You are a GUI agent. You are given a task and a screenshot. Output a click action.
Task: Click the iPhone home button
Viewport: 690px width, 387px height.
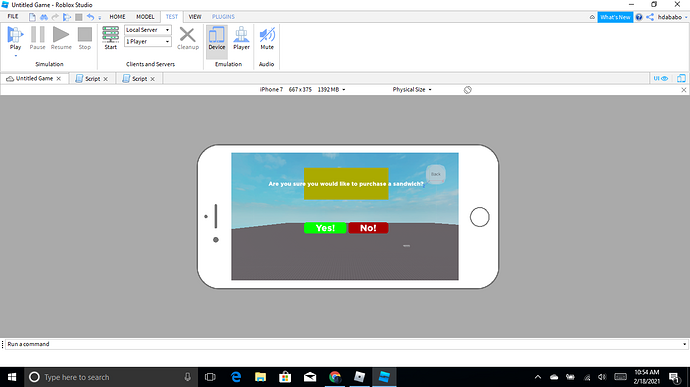pyautogui.click(x=479, y=217)
